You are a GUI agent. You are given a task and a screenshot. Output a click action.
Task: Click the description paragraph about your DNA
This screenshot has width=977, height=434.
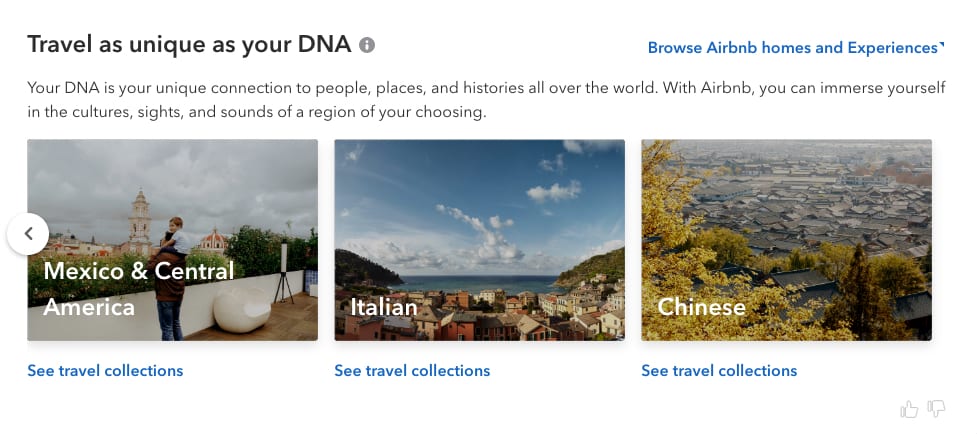[x=486, y=100]
